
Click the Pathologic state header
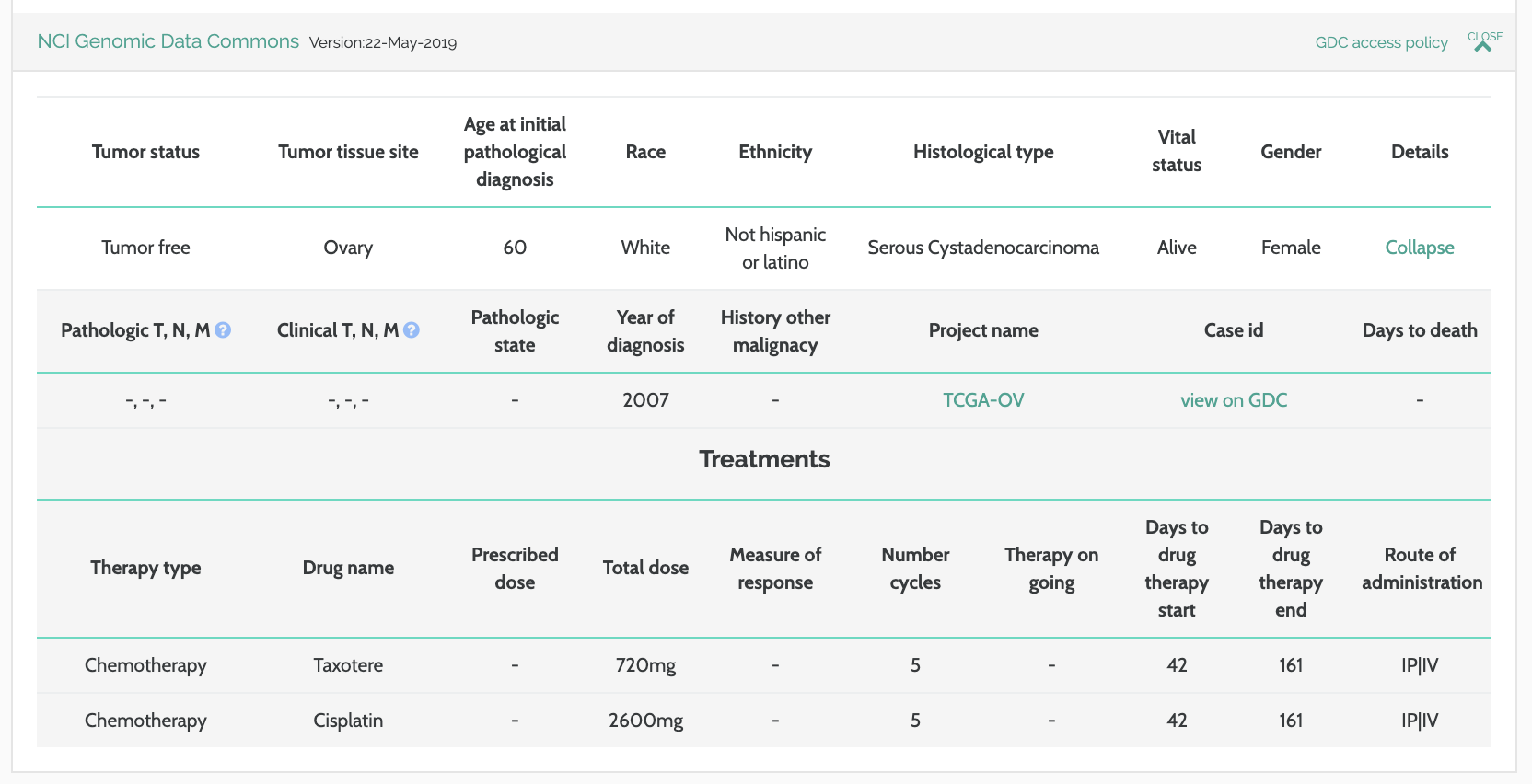515,331
